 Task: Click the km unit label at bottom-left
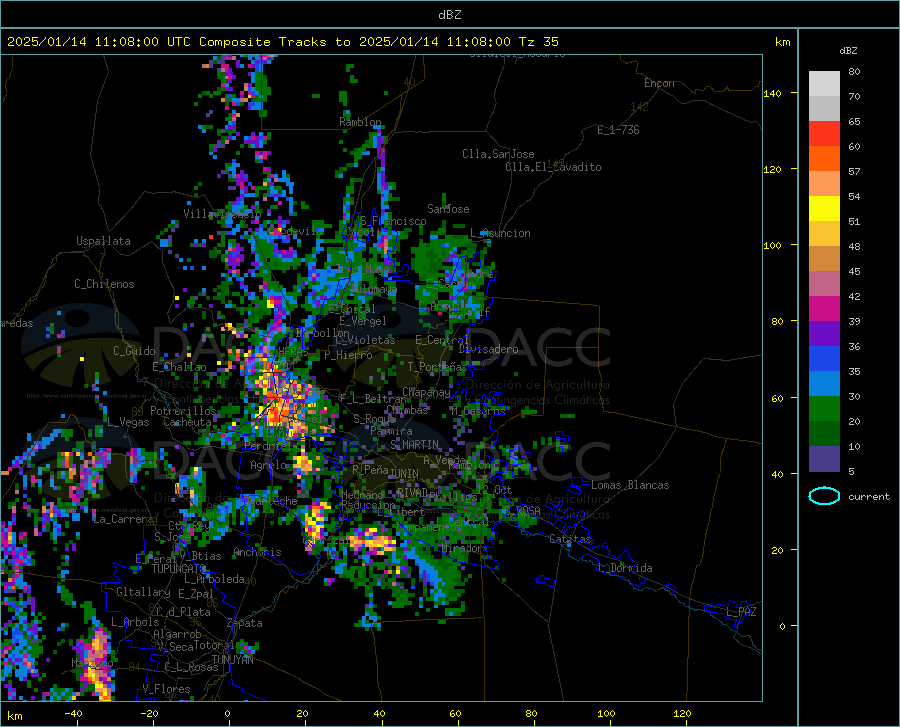pyautogui.click(x=14, y=716)
